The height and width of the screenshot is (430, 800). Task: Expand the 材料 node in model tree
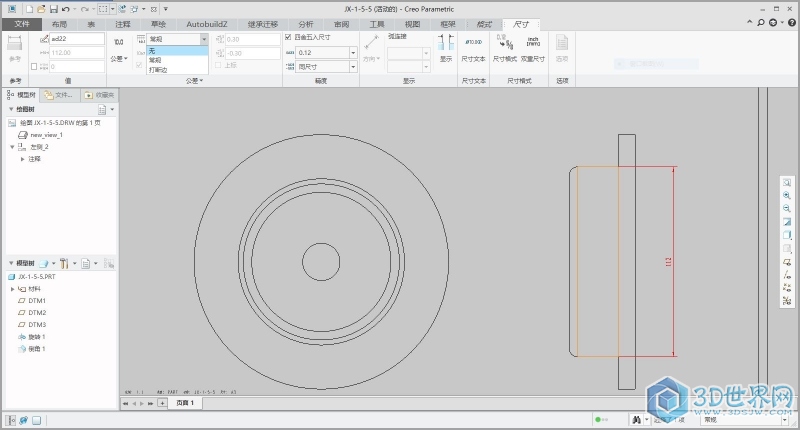click(12, 289)
